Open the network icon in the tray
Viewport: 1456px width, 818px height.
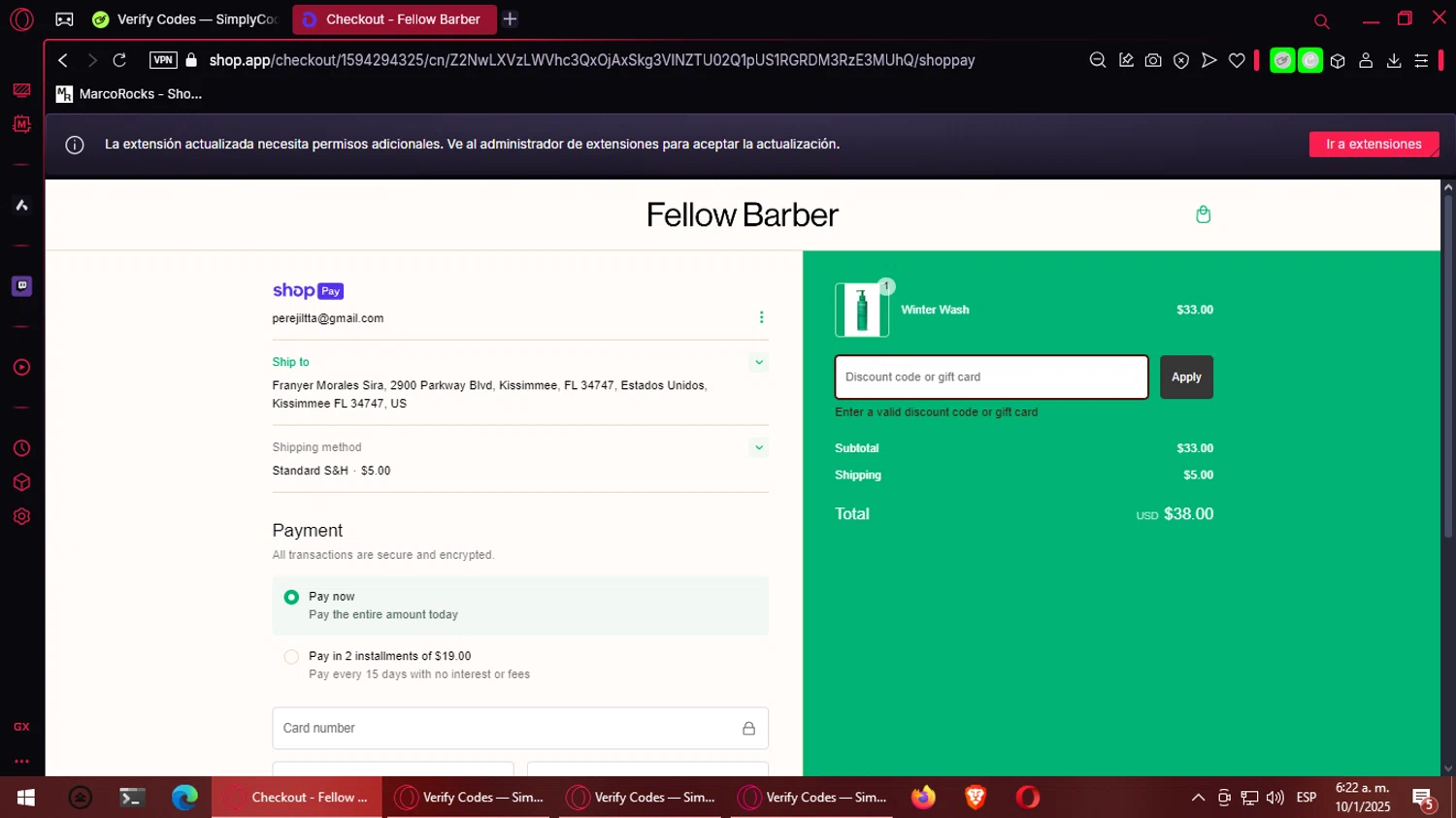tap(1249, 798)
